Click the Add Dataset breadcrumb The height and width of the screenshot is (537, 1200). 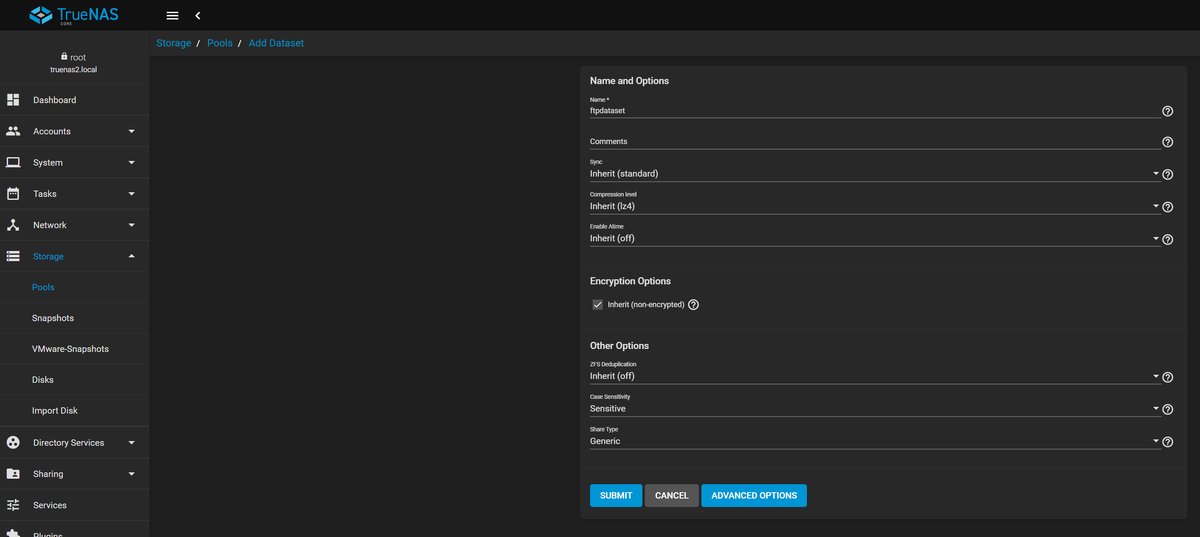[276, 43]
